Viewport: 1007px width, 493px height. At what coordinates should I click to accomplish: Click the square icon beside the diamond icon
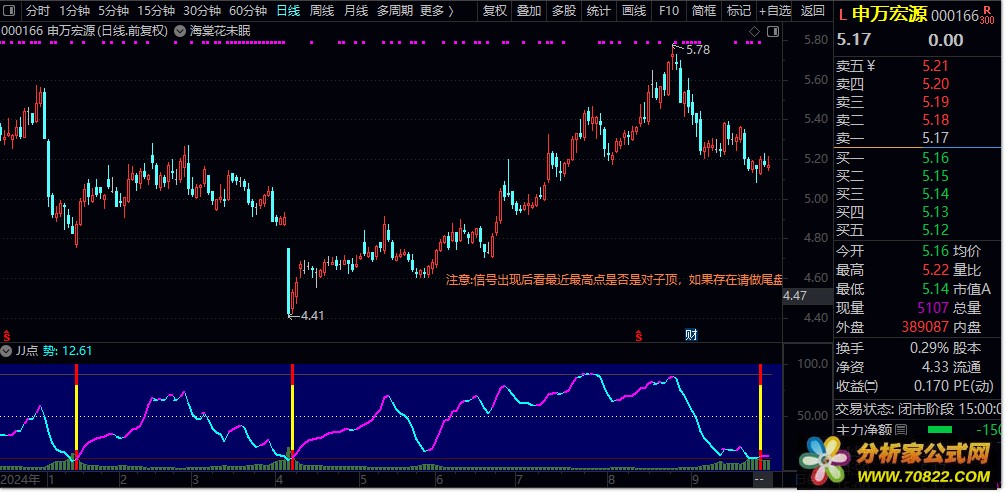click(770, 32)
